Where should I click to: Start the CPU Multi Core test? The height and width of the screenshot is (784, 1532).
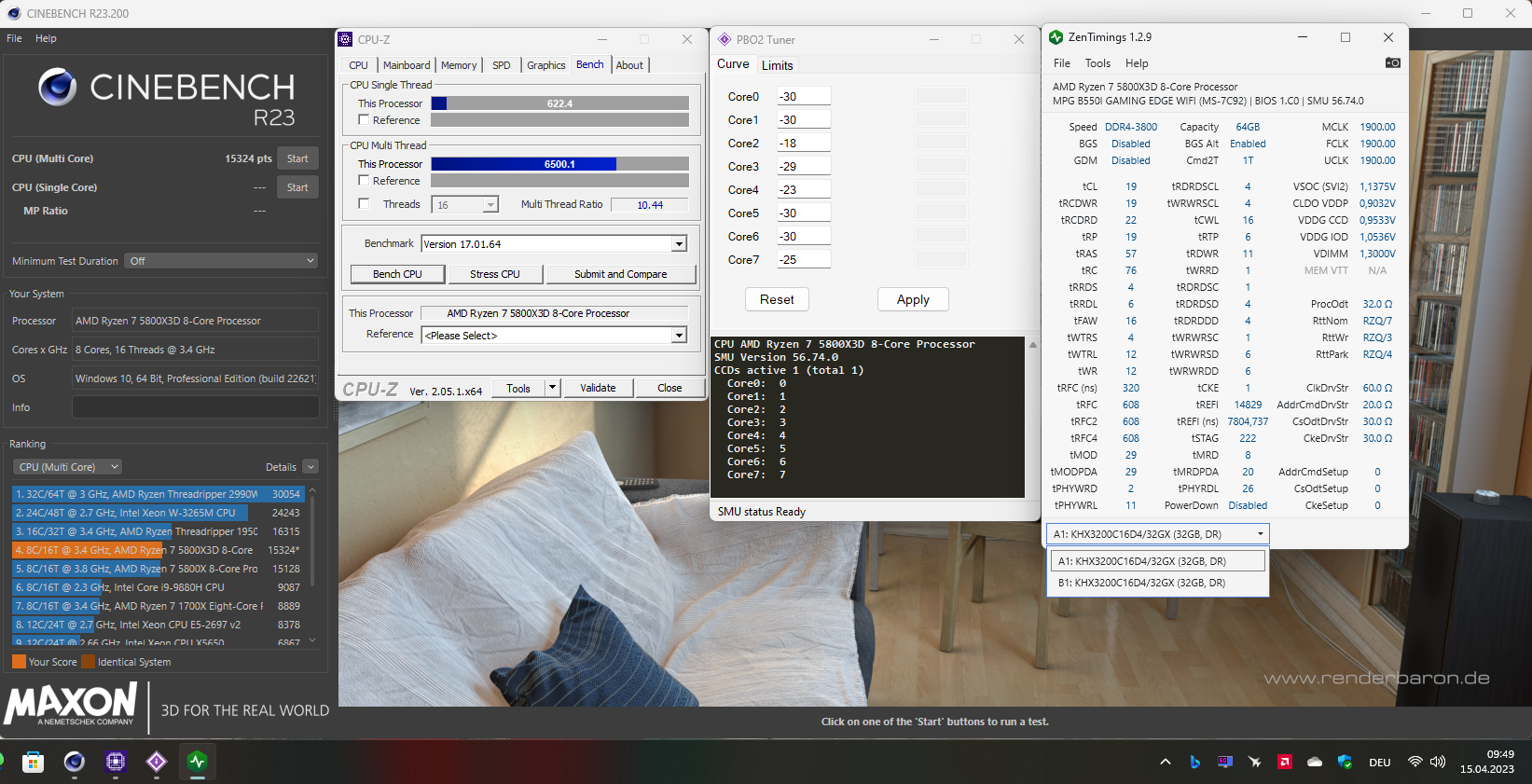pyautogui.click(x=297, y=158)
